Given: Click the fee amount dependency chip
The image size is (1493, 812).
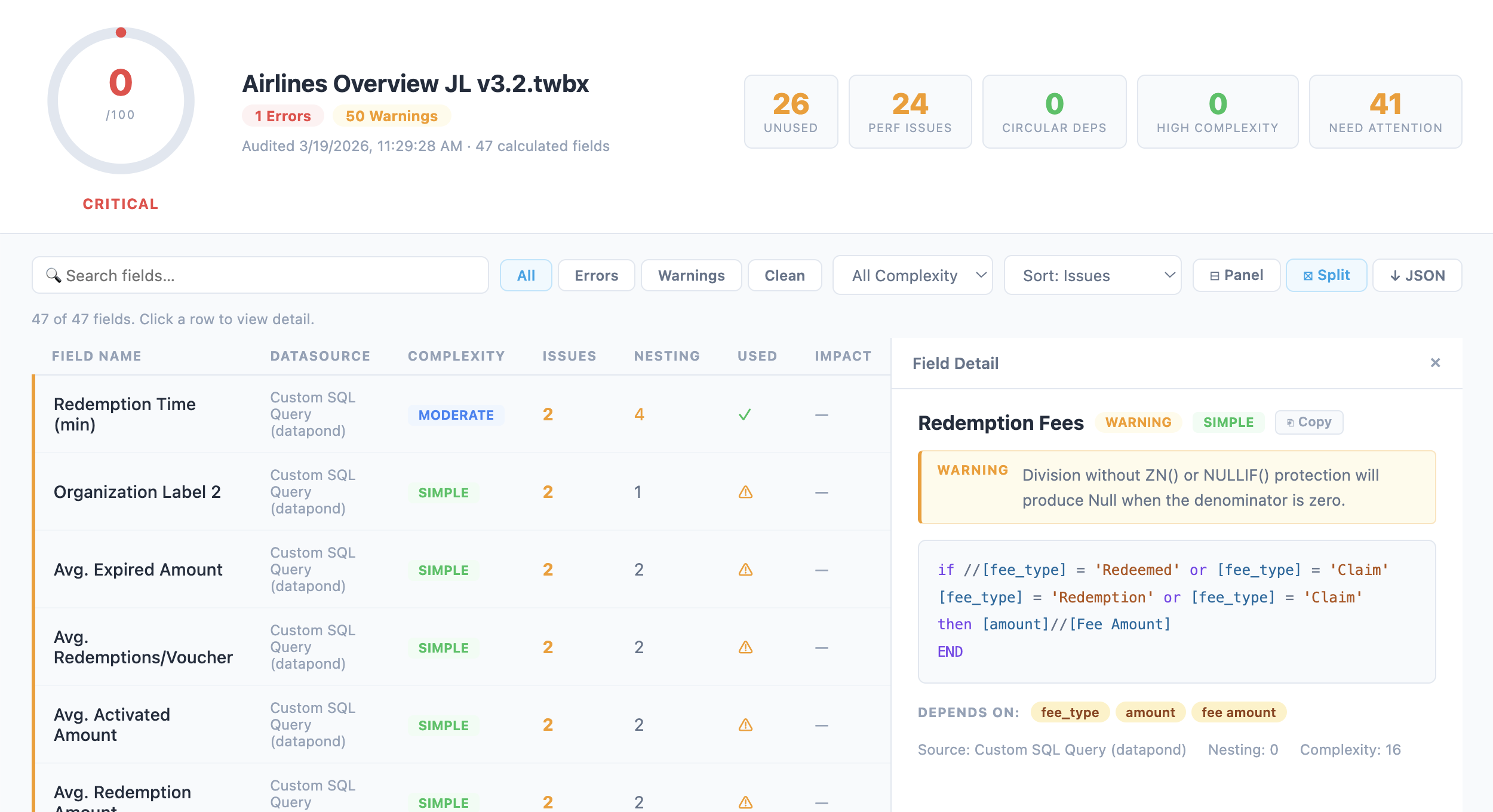Looking at the screenshot, I should point(1239,712).
